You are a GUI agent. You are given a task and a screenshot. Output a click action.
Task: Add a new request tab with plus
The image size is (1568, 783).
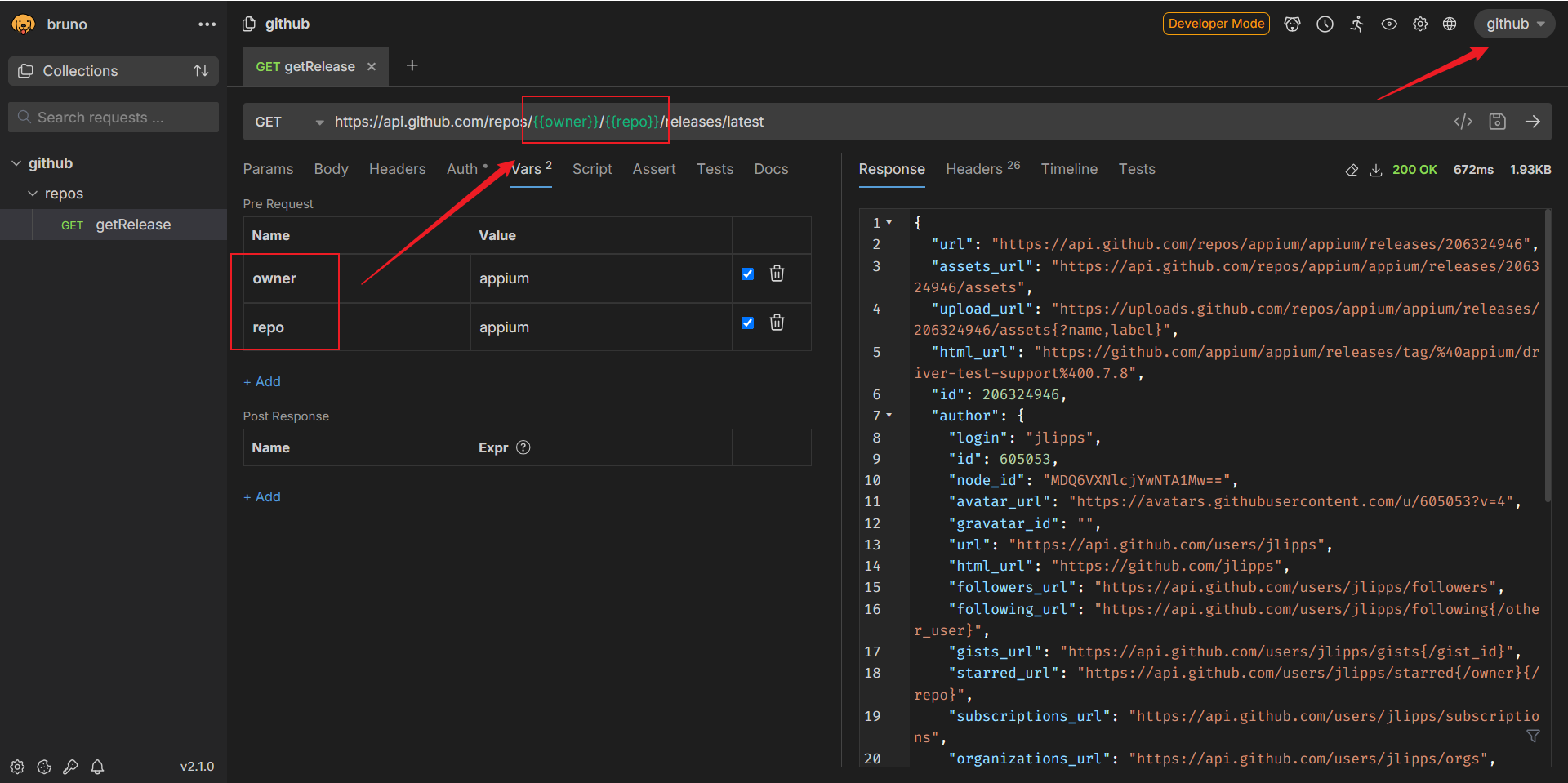[412, 65]
